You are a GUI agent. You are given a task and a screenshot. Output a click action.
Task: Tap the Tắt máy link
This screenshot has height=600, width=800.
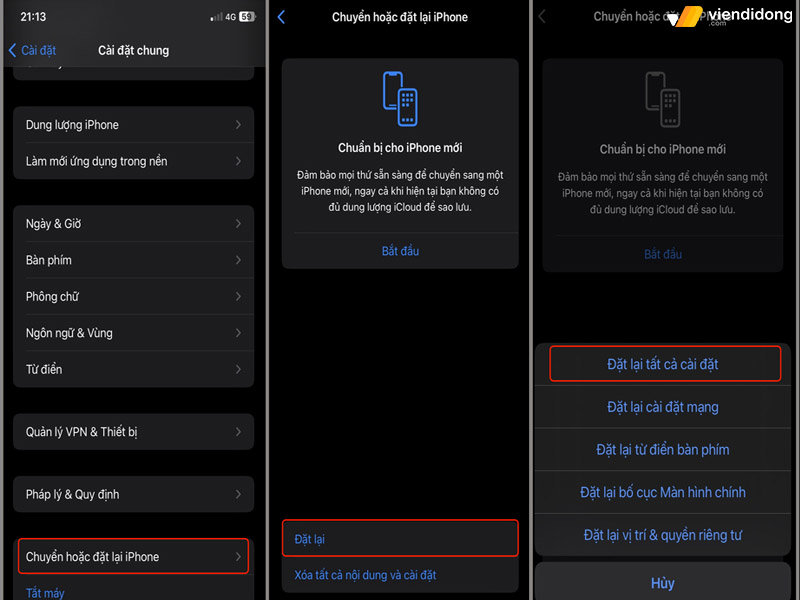pyautogui.click(x=45, y=593)
